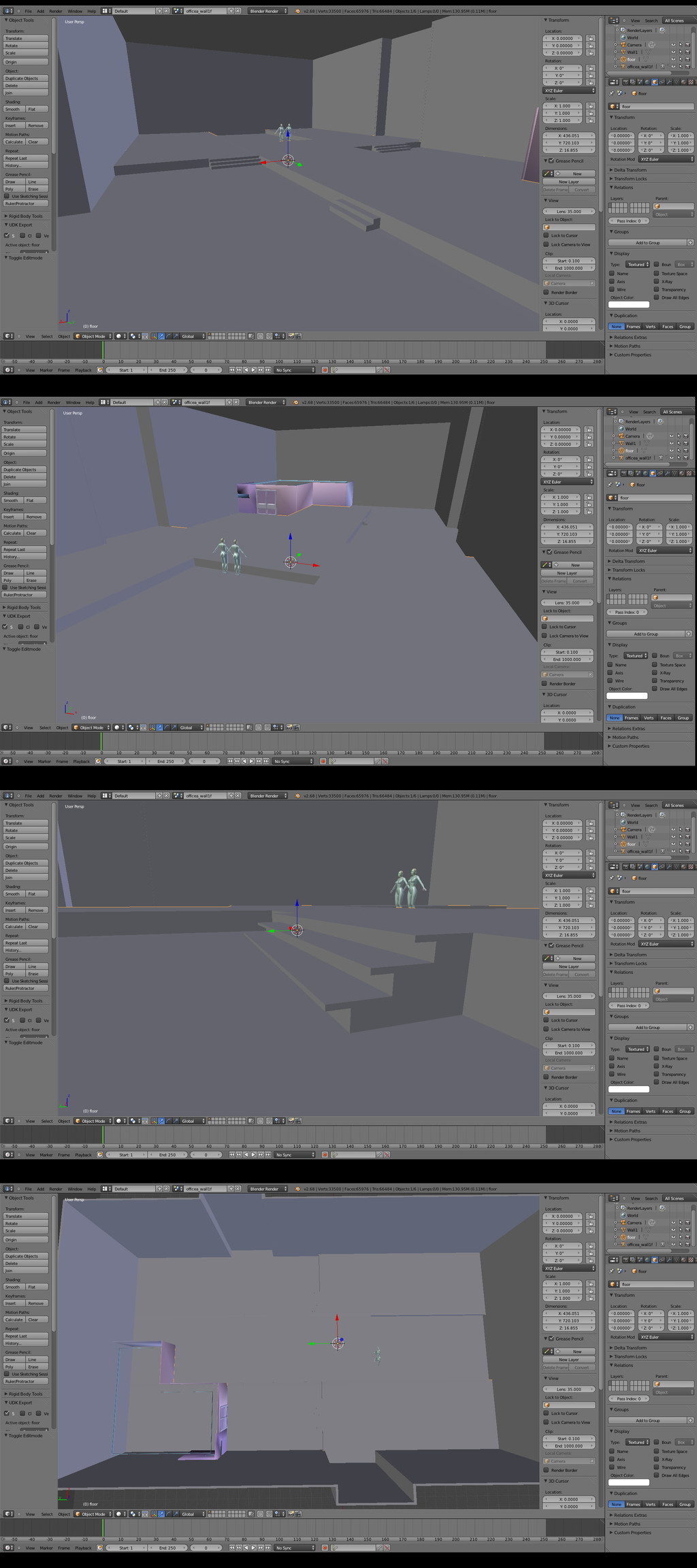Expand Transform Locks panel in second screenshot

[x=628, y=570]
